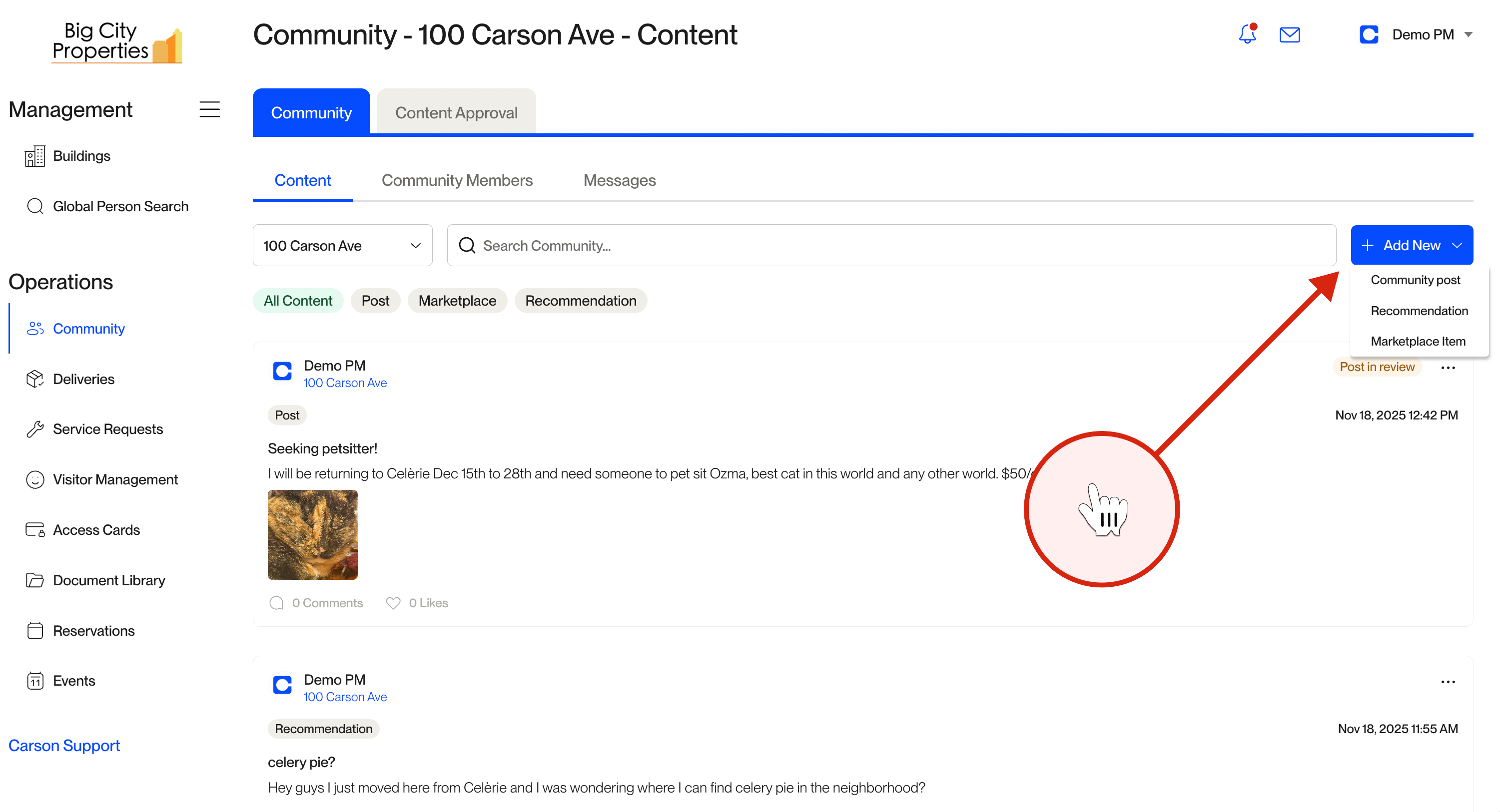Open the cat photo thumbnail
Image resolution: width=1500 pixels, height=812 pixels.
(312, 534)
